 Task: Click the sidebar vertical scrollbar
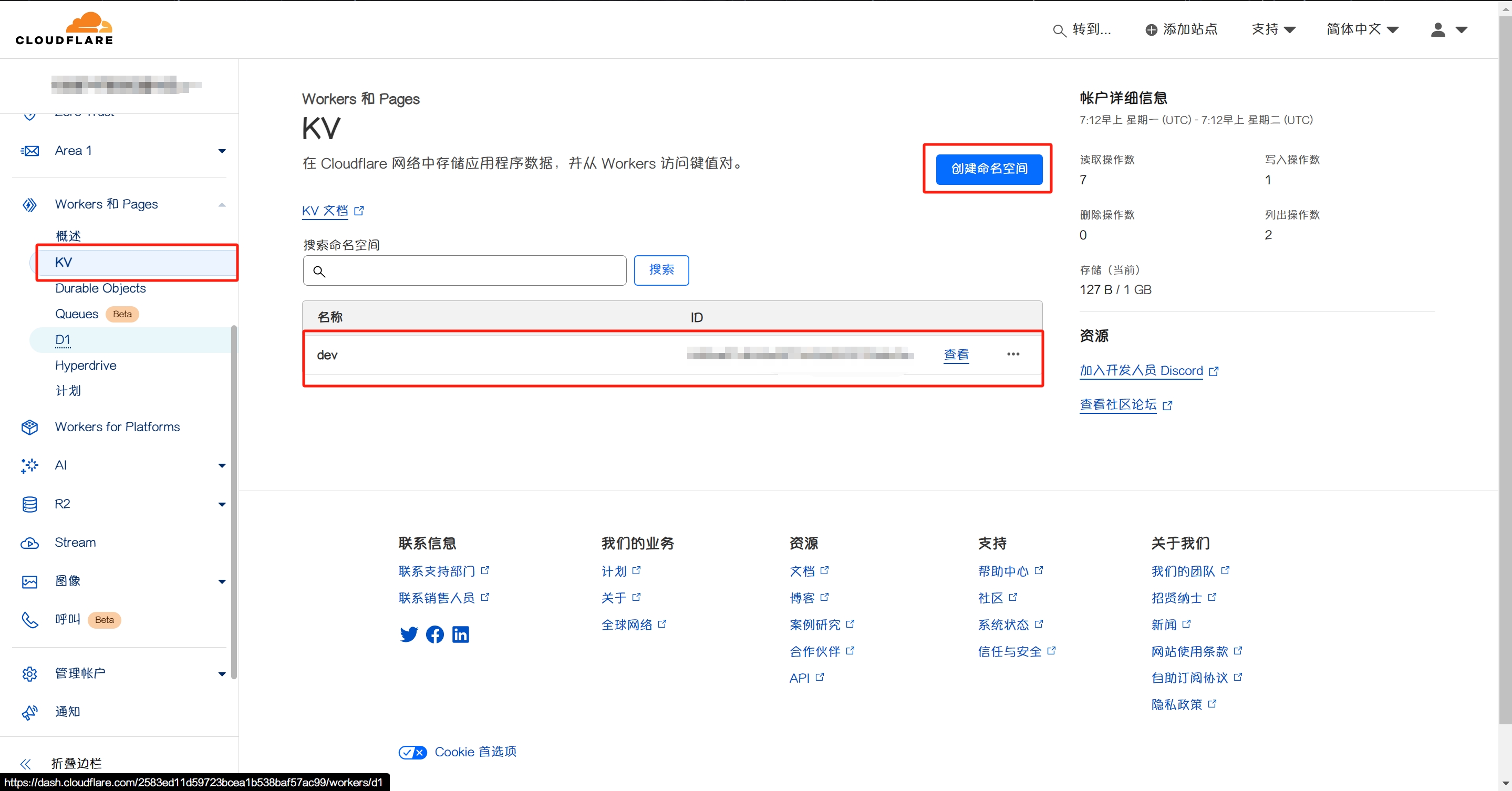pos(234,502)
